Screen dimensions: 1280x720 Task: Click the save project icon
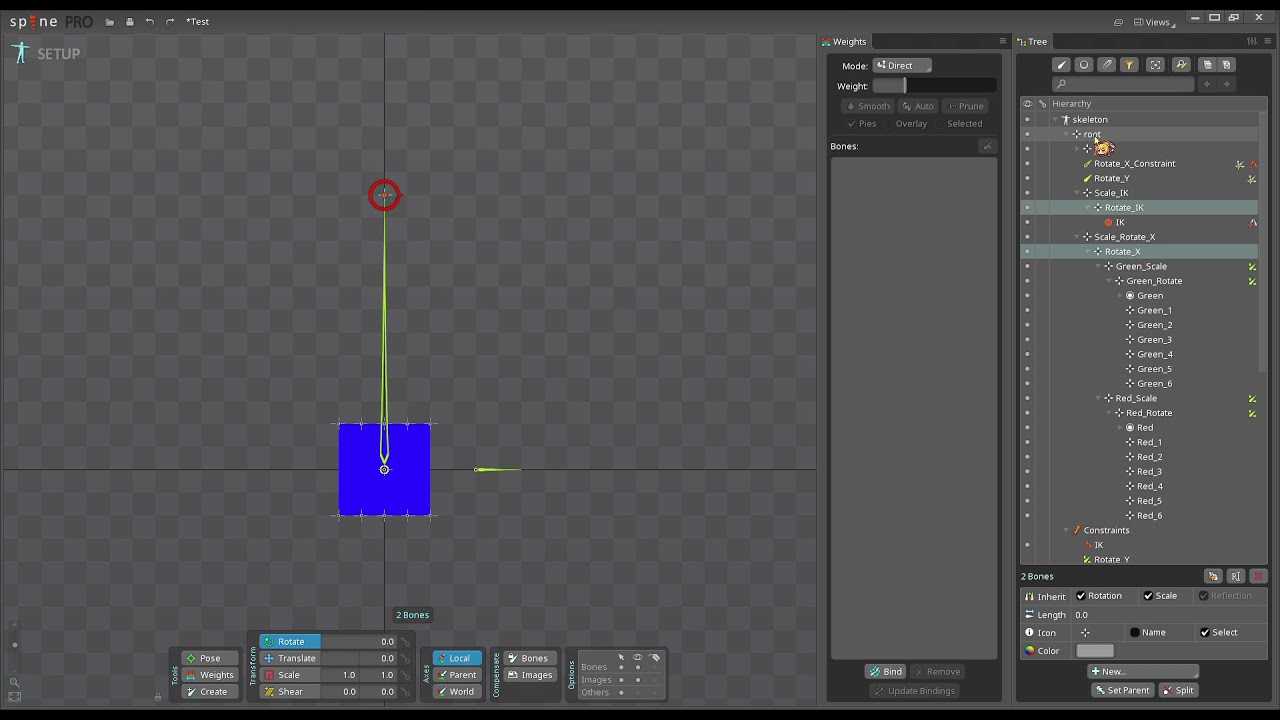(x=129, y=22)
